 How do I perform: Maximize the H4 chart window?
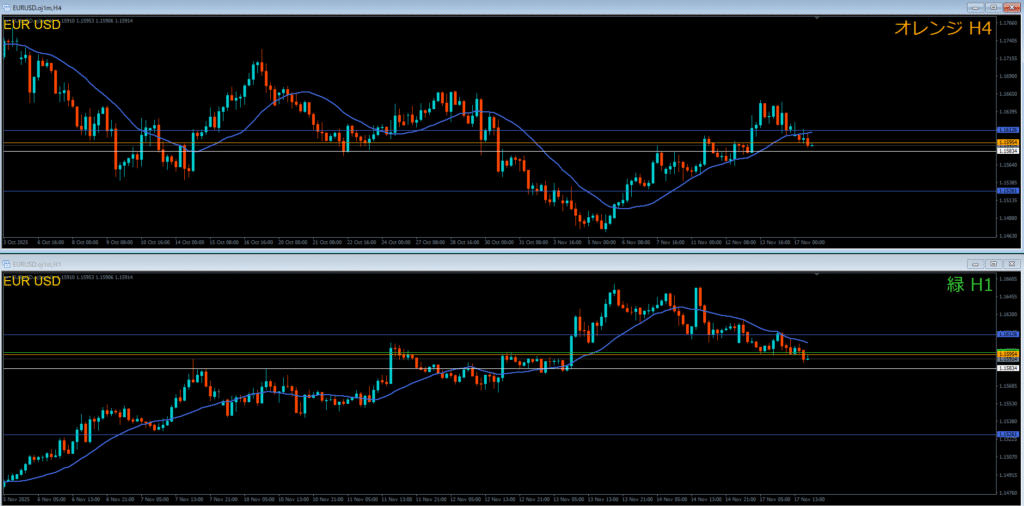click(992, 7)
